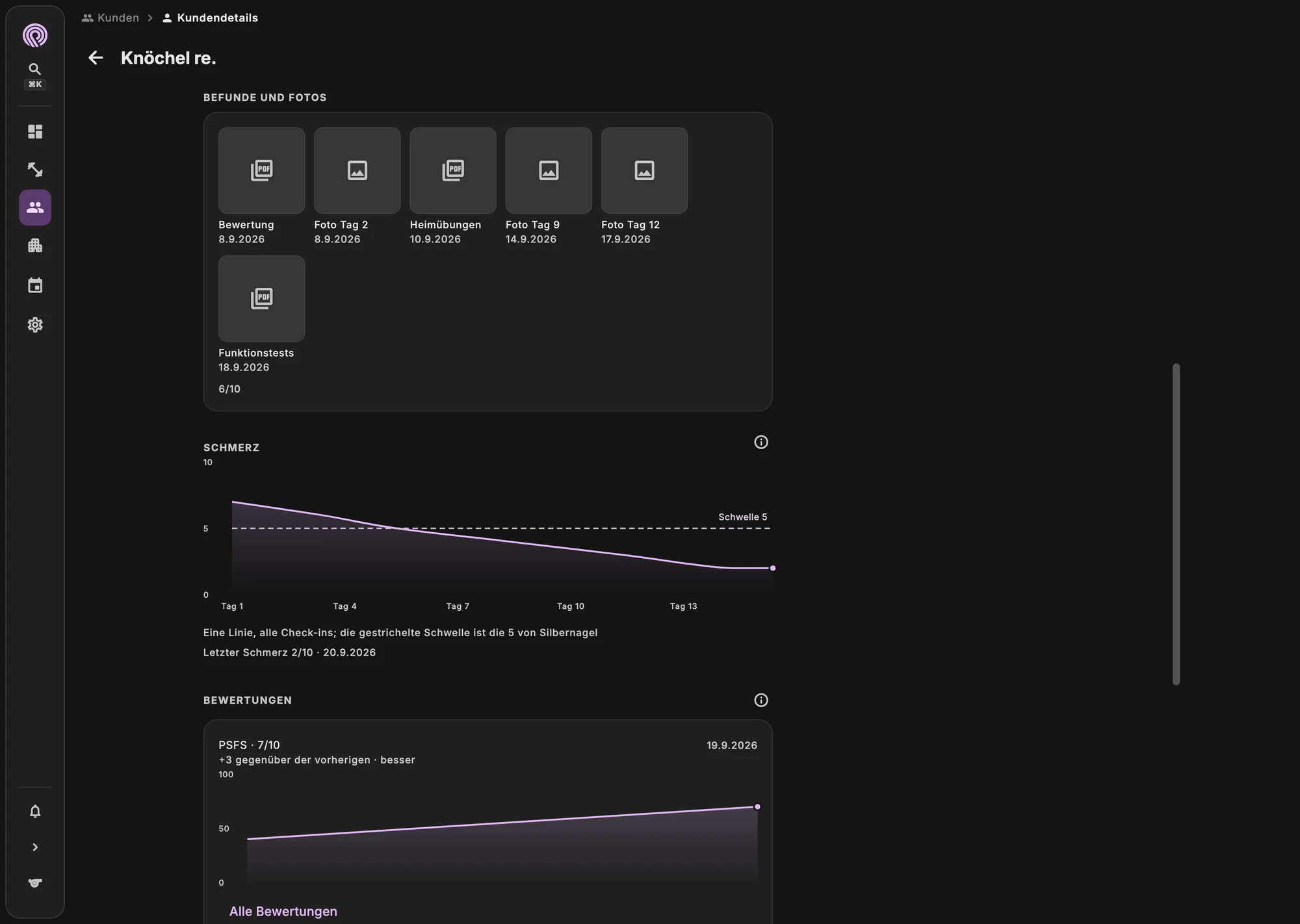Image resolution: width=1300 pixels, height=924 pixels.
Task: Show info for the Bewertungen section
Action: (761, 700)
